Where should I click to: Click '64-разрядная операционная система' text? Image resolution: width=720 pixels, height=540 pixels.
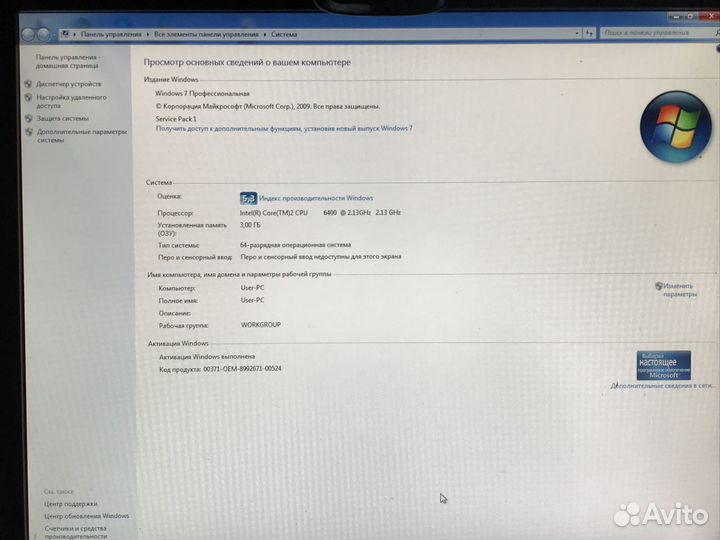coord(295,245)
